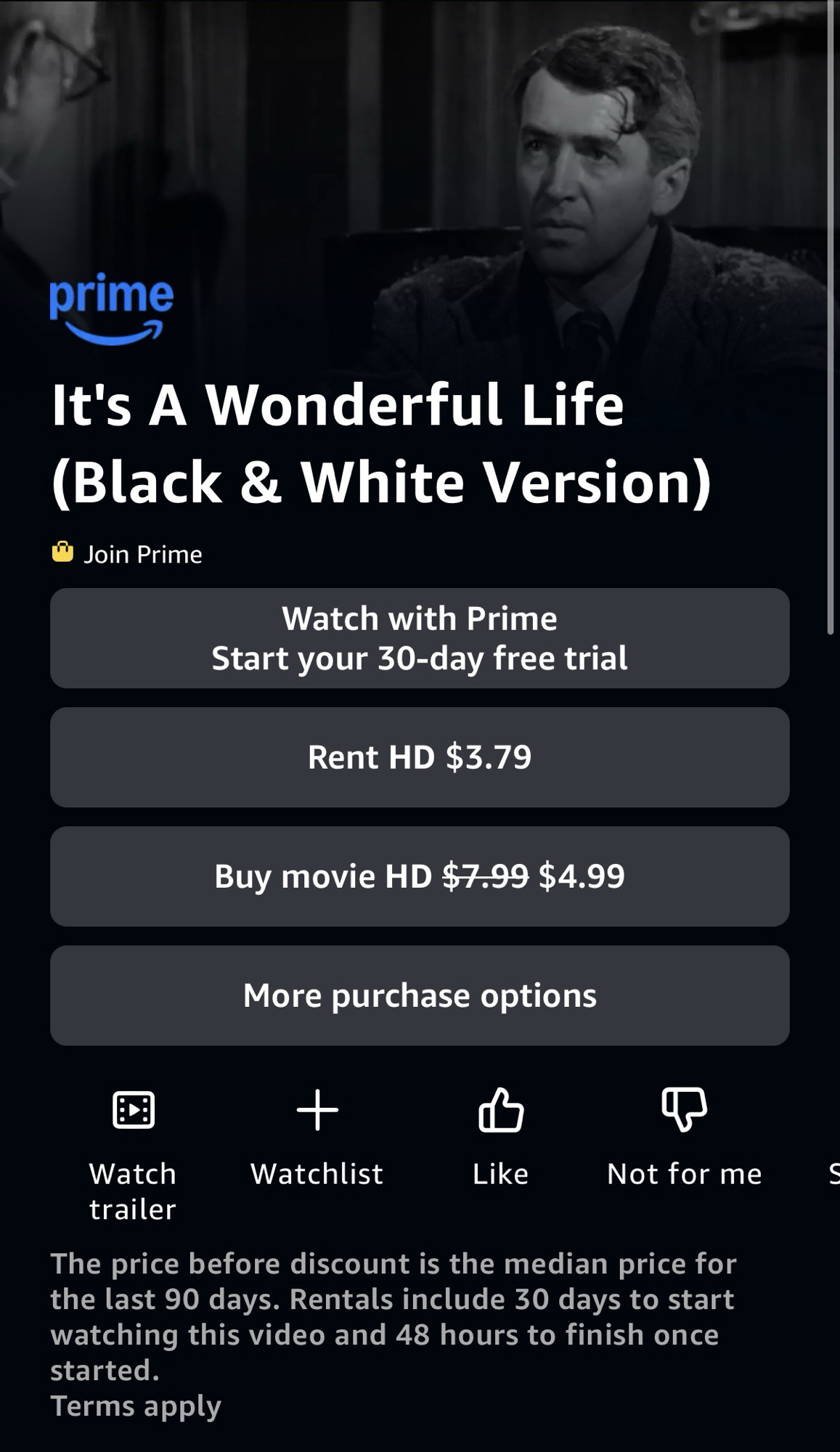Tap the thumbs-up Like icon
Screen dimensions: 840x1452
(x=501, y=1109)
